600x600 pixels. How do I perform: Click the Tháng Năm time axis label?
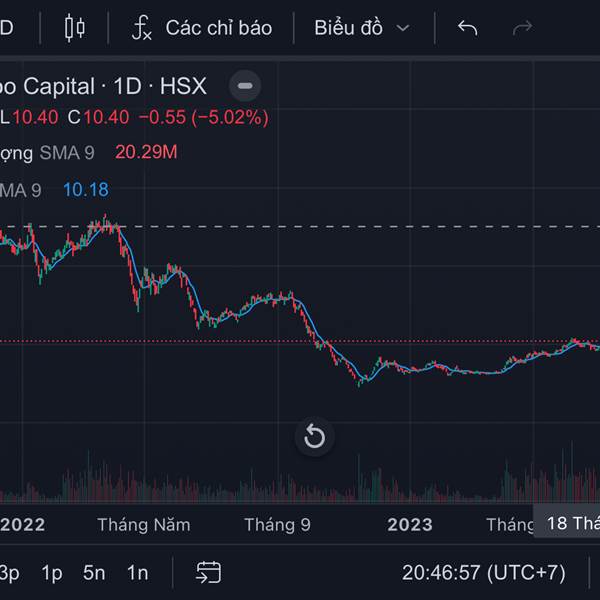click(137, 525)
